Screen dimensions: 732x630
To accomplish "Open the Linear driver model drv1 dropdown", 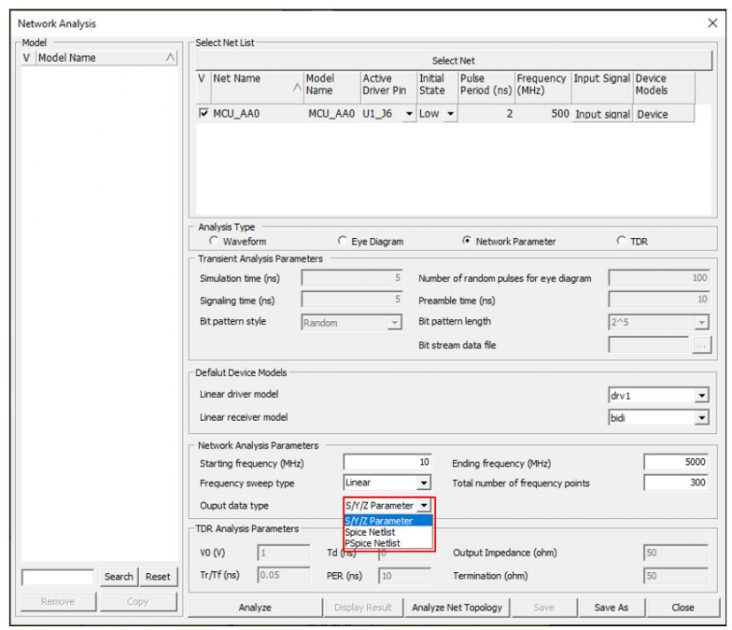I will (x=701, y=395).
